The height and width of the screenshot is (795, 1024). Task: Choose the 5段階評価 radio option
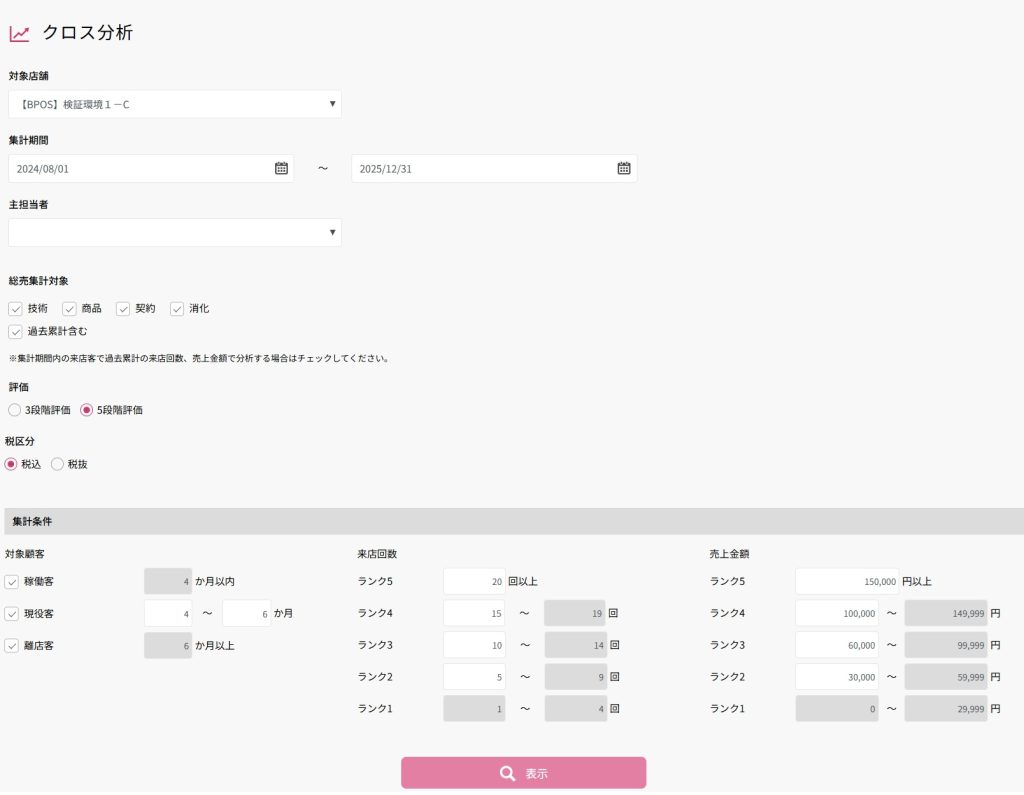pyautogui.click(x=87, y=410)
